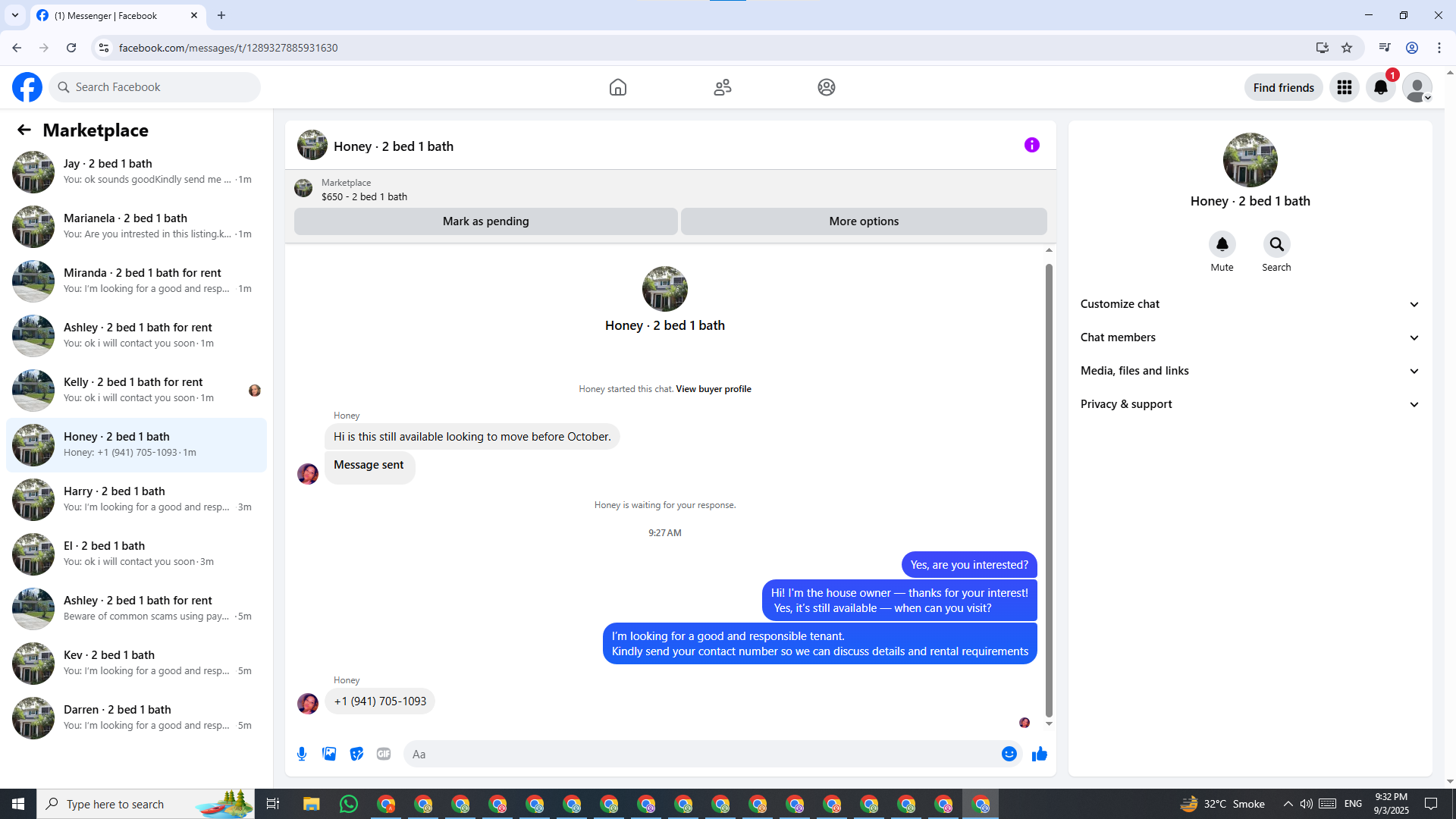This screenshot has height=819, width=1456.
Task: Mute this conversation with the bell icon
Action: coord(1222,244)
